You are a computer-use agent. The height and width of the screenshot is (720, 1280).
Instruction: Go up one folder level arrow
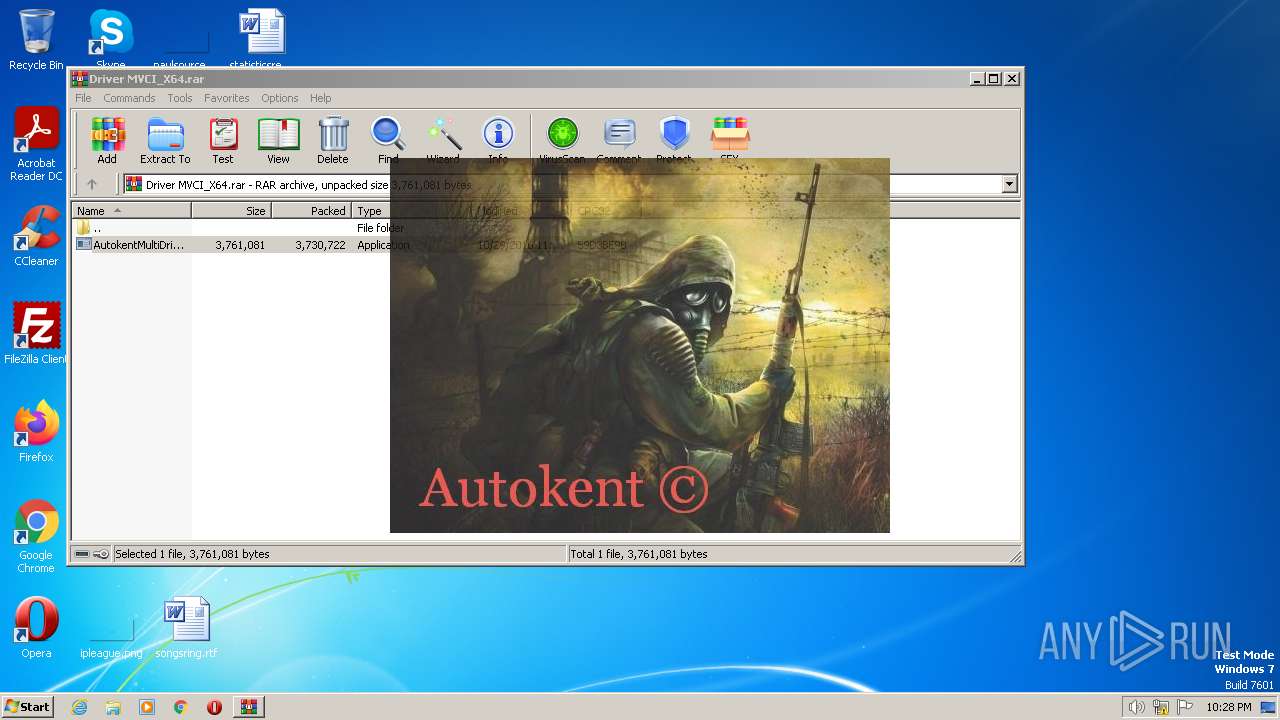tap(92, 184)
